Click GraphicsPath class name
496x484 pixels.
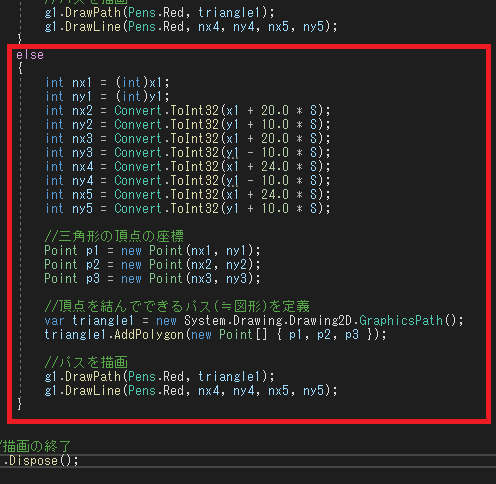tap(401, 321)
